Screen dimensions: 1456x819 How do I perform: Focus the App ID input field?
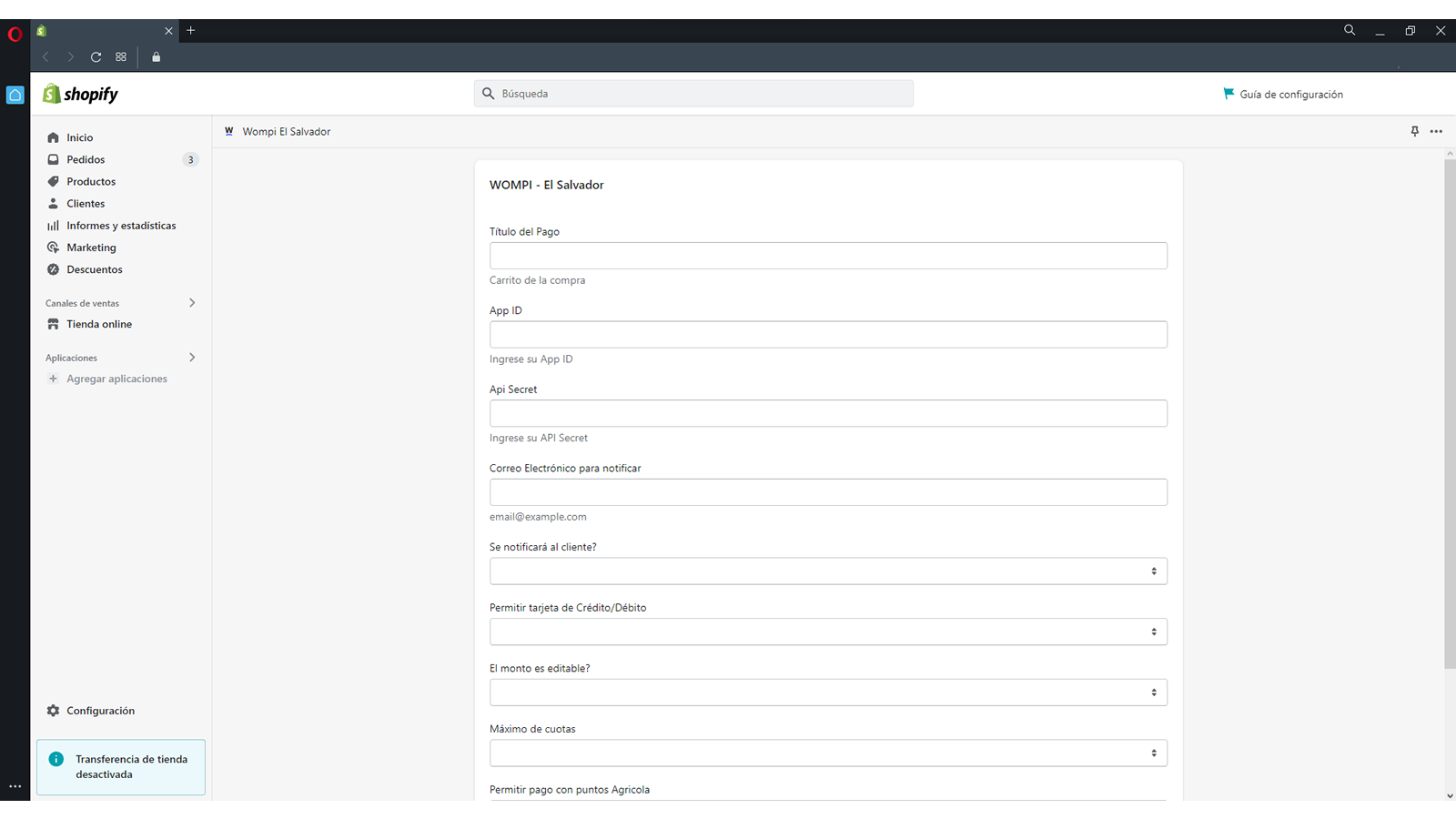[828, 335]
